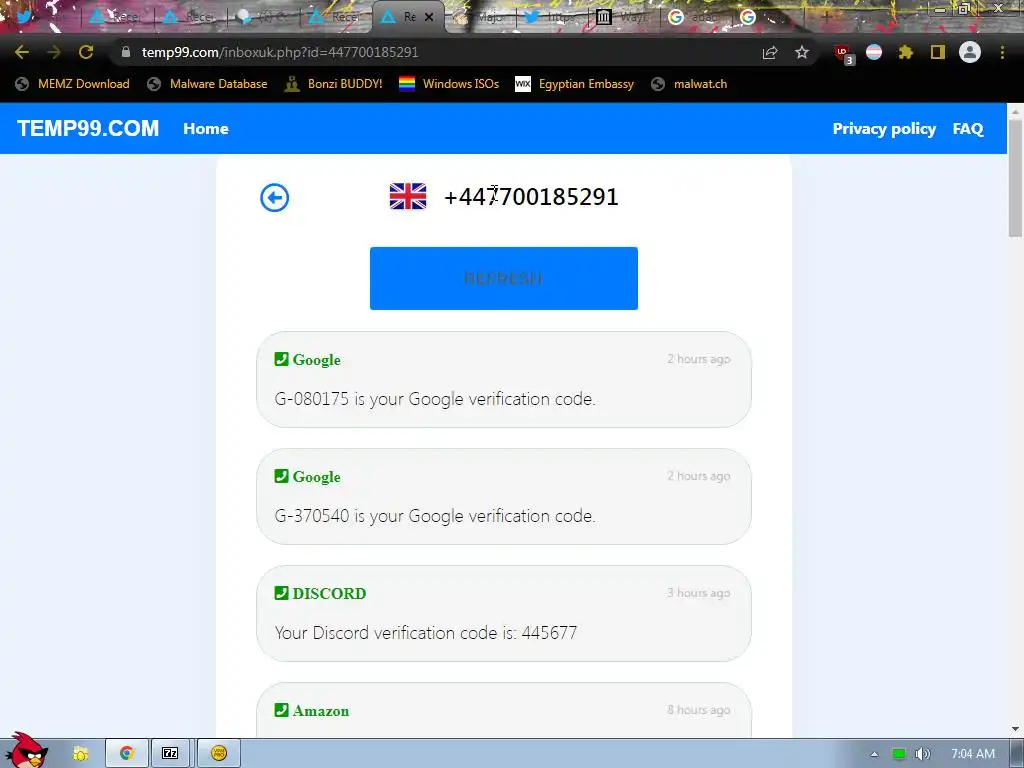This screenshot has height=768, width=1024.
Task: Click the TEMP99.COM site logo
Action: [x=88, y=128]
